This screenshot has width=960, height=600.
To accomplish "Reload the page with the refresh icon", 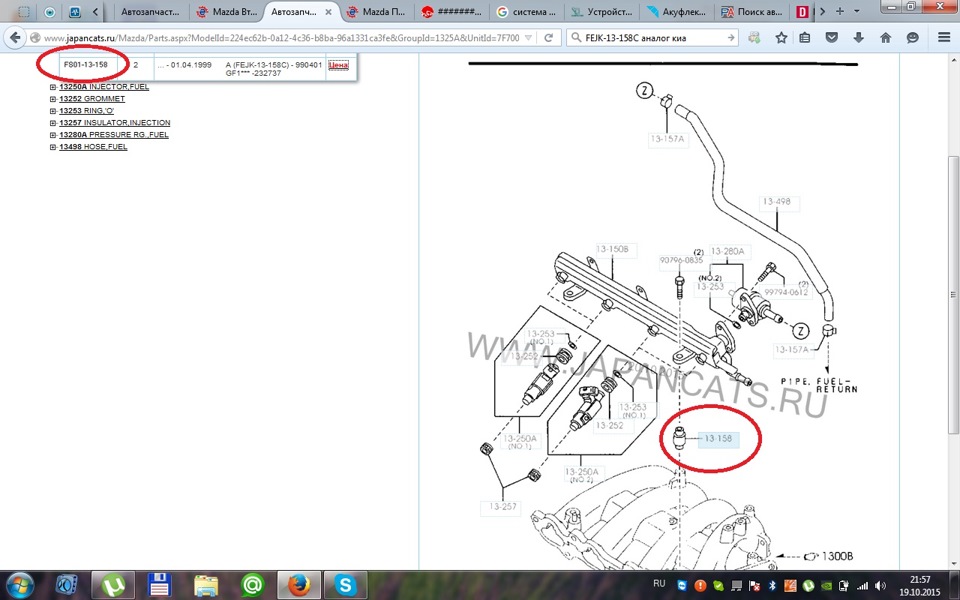I will point(549,37).
